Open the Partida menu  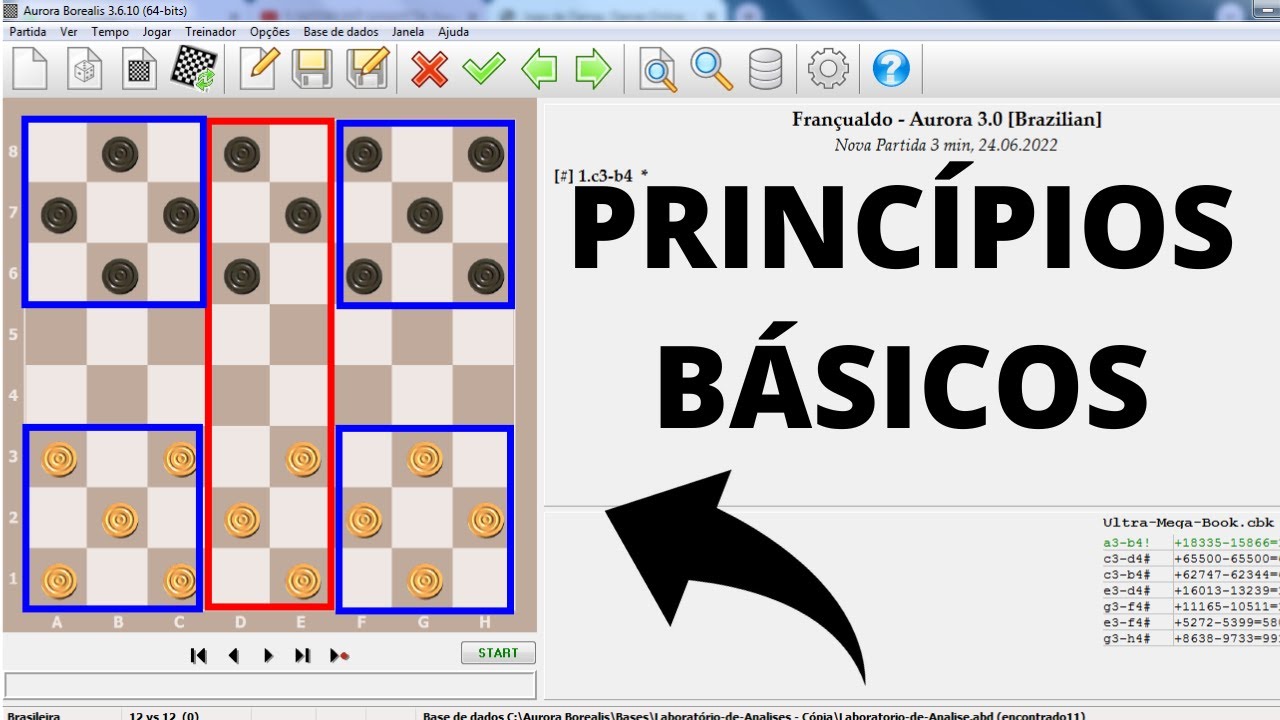28,32
